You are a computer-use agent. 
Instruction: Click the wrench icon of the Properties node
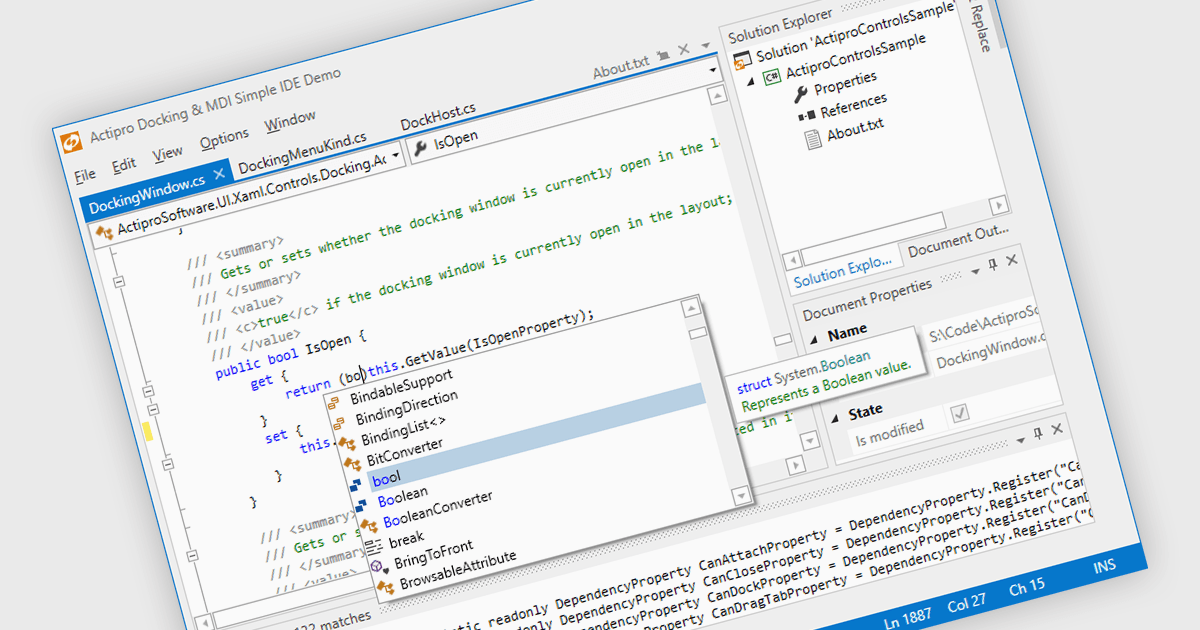point(800,93)
